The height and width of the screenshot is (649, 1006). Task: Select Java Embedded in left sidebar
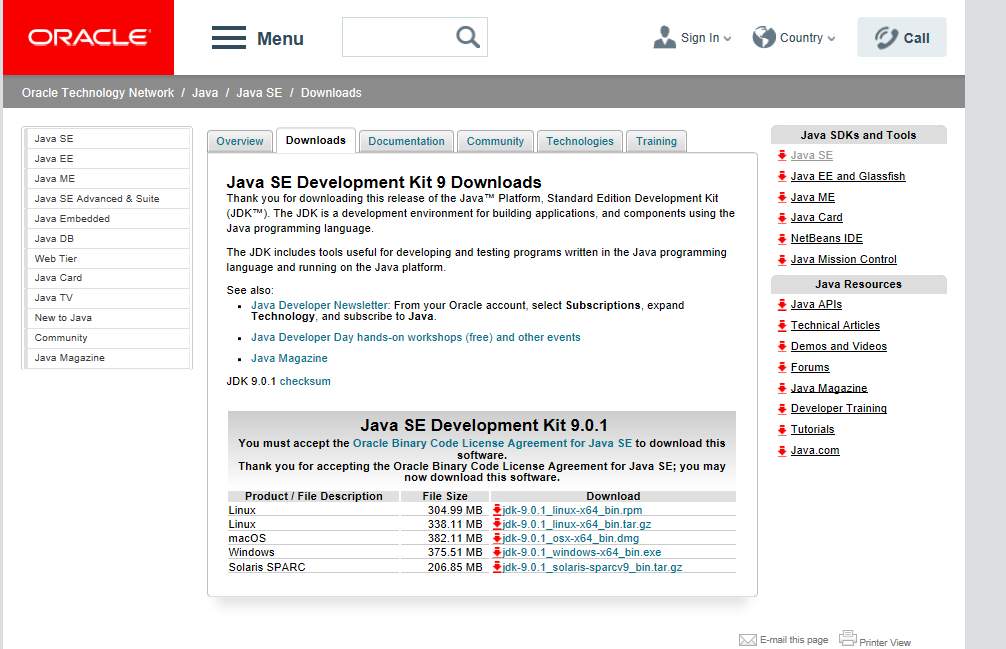(x=108, y=219)
